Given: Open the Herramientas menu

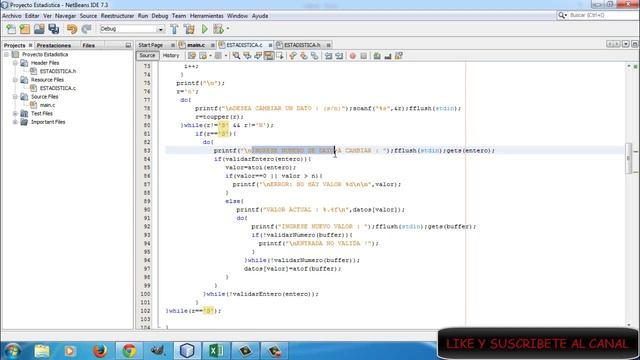Looking at the screenshot, I should tap(207, 16).
